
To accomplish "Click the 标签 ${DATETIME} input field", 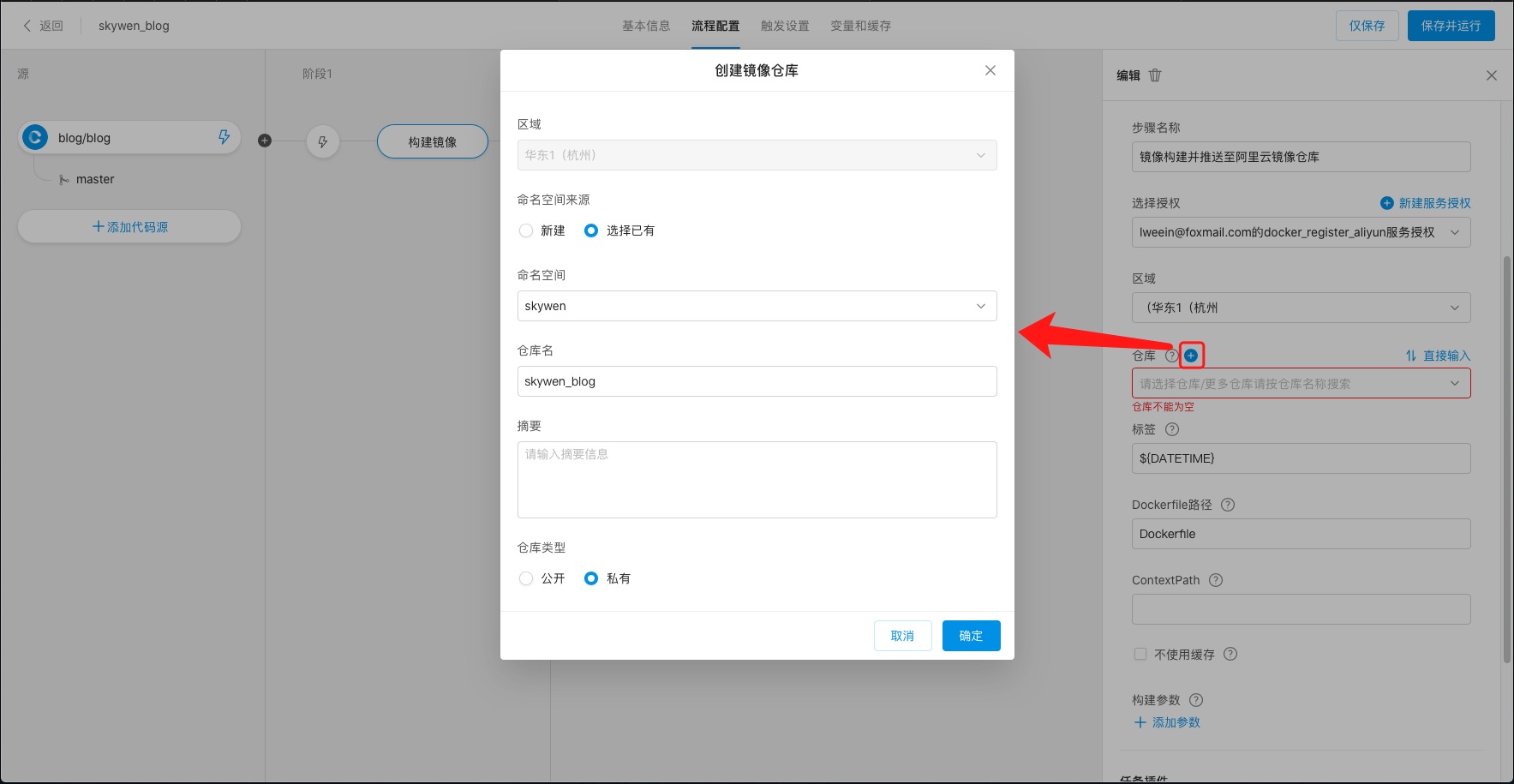I will point(1302,458).
